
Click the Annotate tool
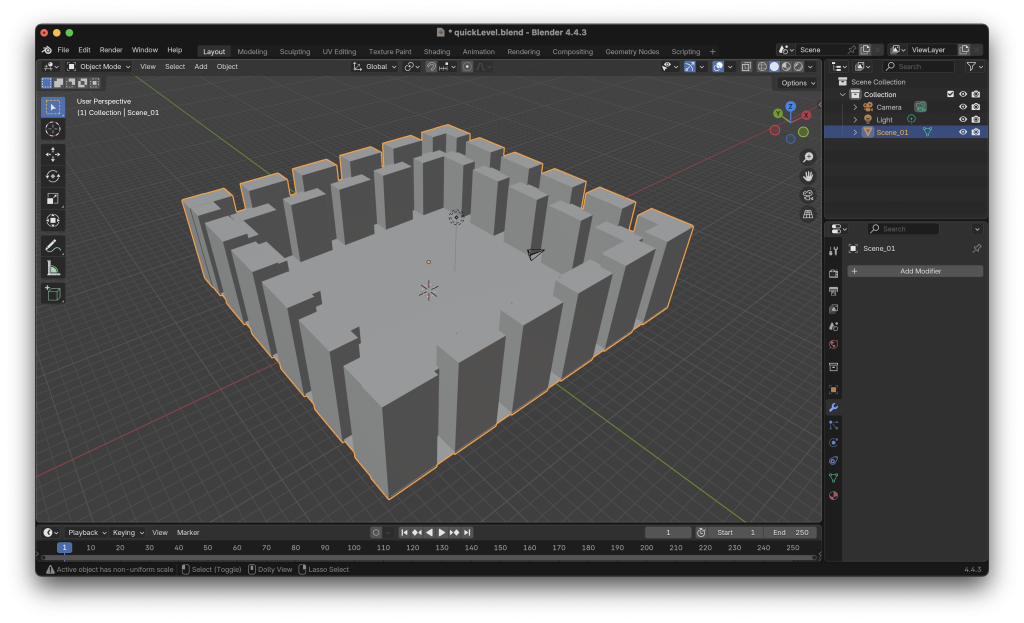(53, 246)
